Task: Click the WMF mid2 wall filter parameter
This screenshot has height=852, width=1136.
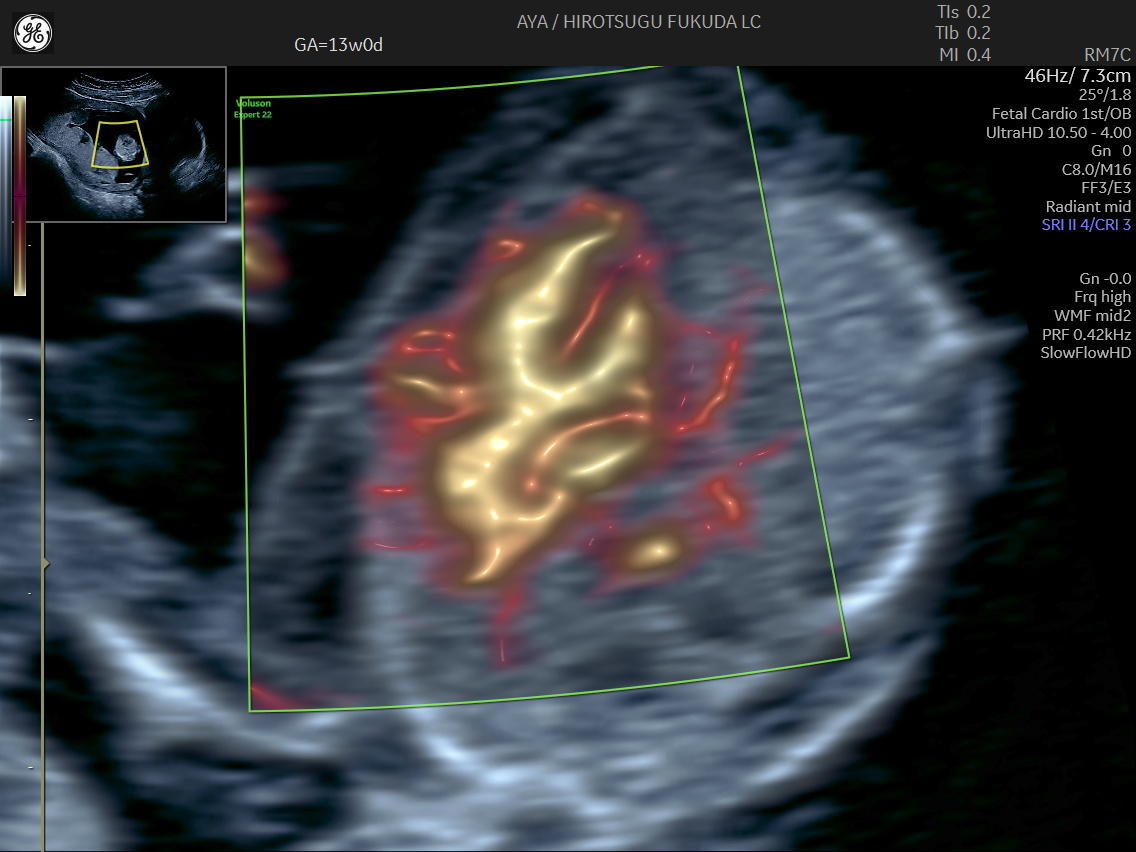Action: (1092, 316)
